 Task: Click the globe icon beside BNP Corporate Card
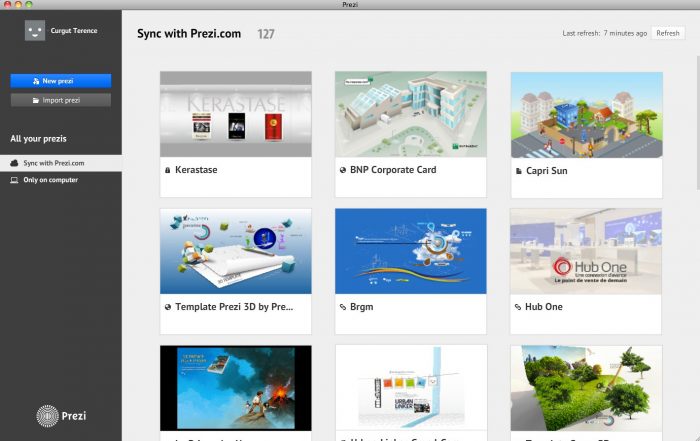[x=342, y=170]
